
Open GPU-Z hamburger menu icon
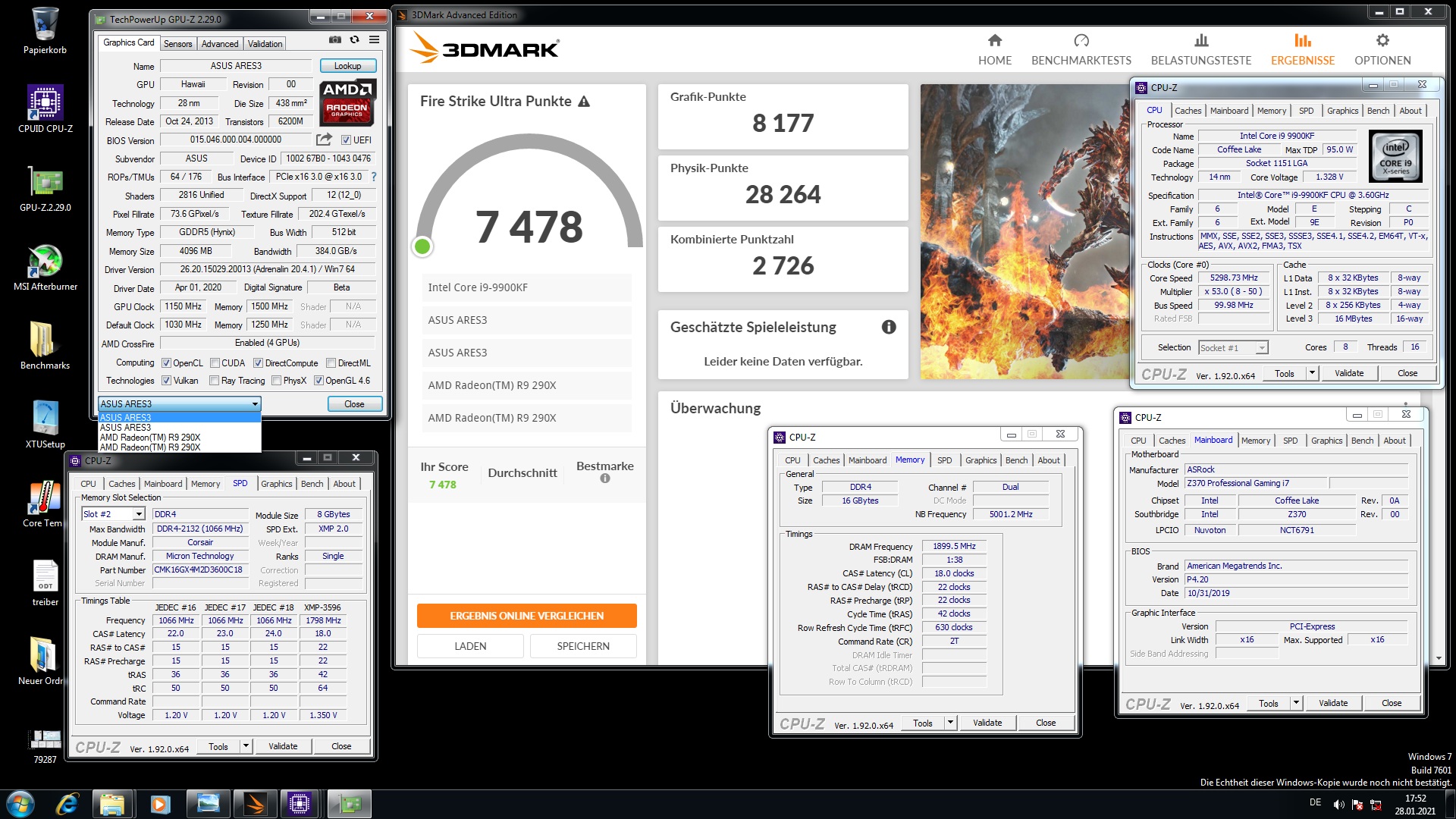point(375,39)
